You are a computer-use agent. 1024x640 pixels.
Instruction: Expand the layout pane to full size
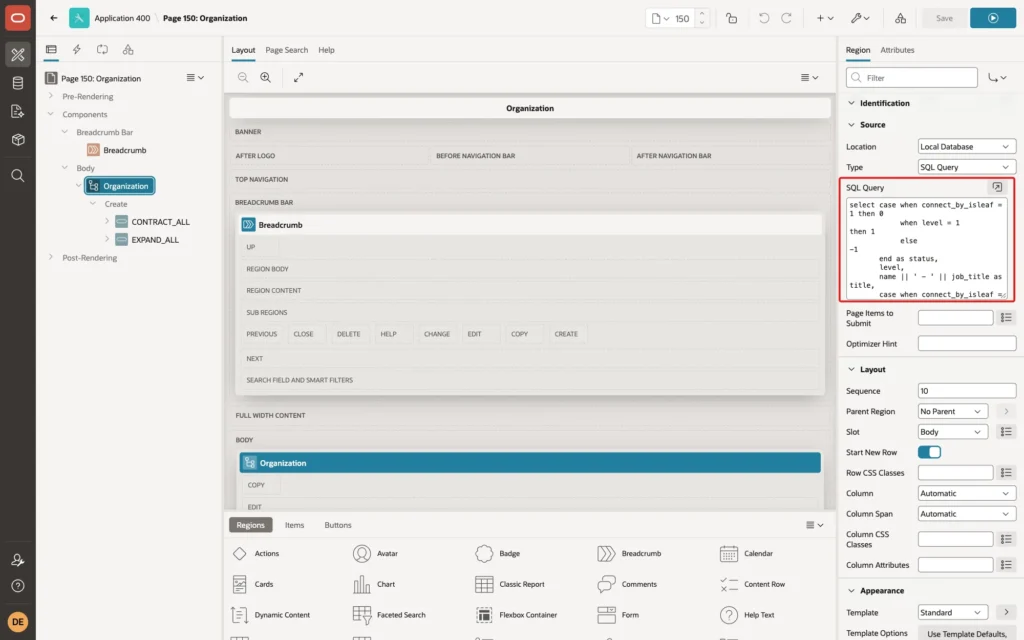(298, 77)
